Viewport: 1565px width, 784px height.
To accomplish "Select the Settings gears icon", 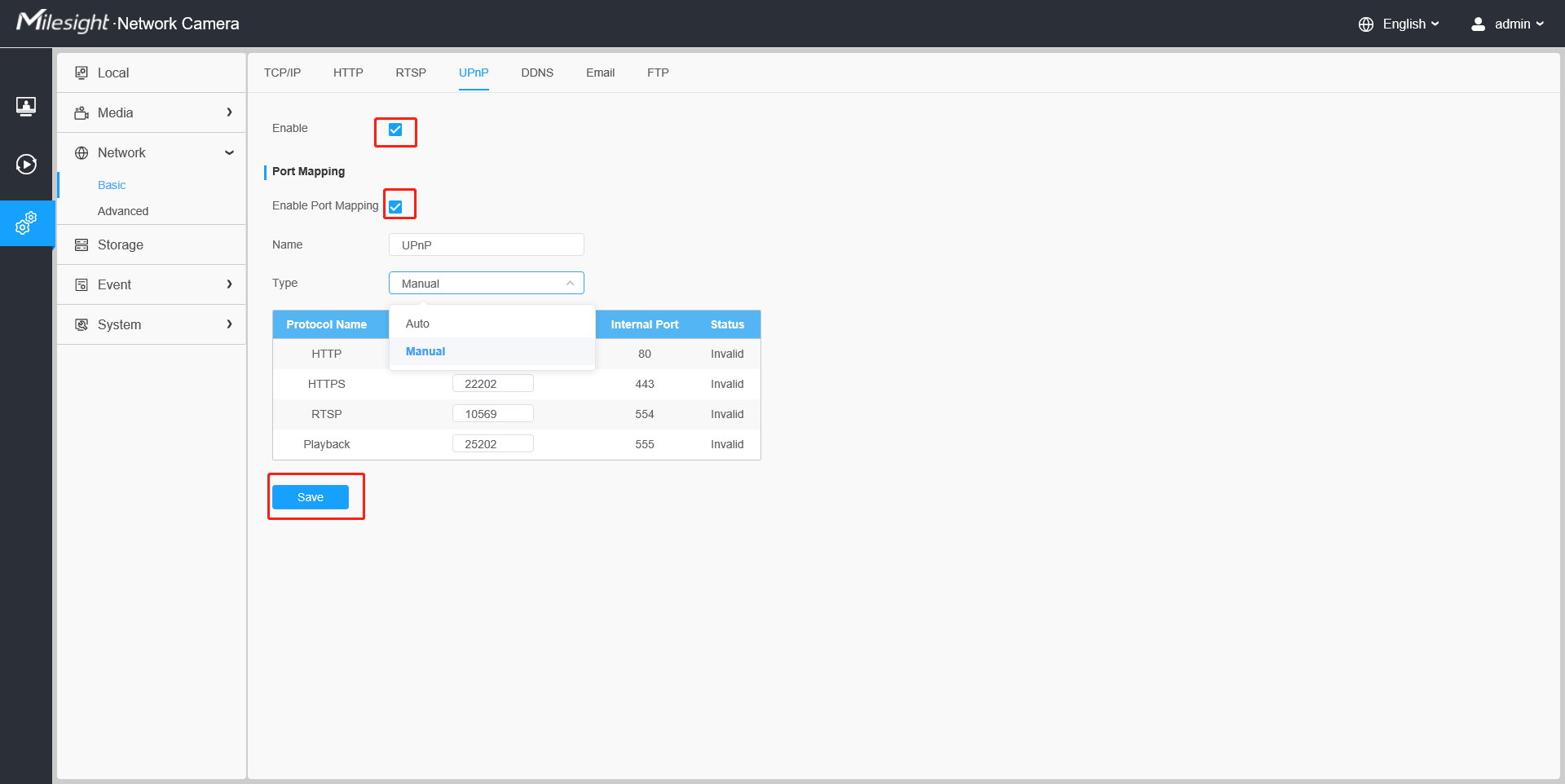I will coord(26,222).
